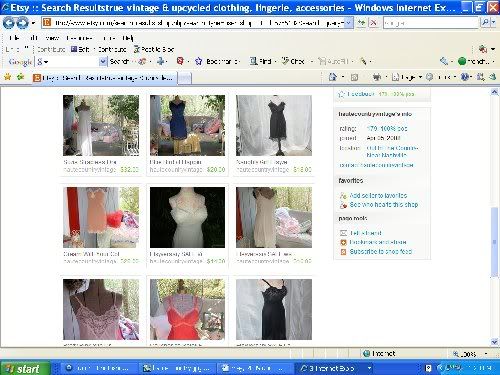The height and width of the screenshot is (375, 500).
Task: Open the pink lace camisole thumbnail
Action: [101, 309]
